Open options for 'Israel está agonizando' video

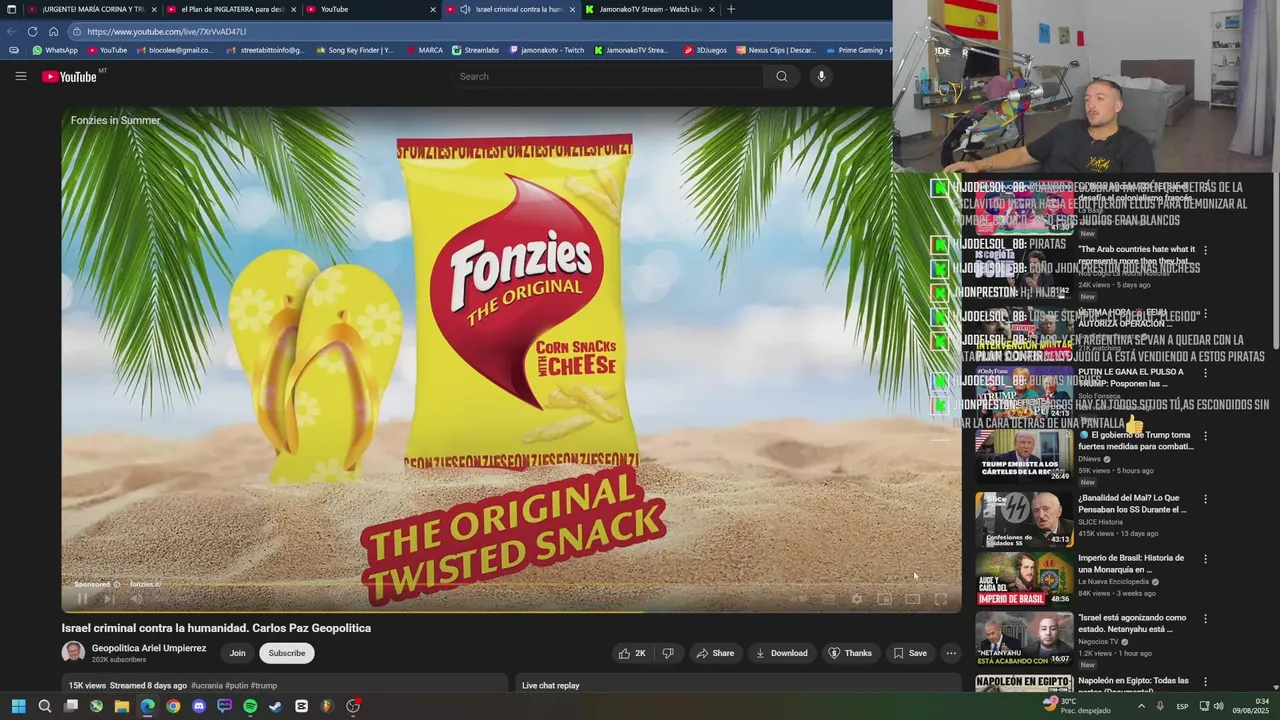click(x=1205, y=619)
